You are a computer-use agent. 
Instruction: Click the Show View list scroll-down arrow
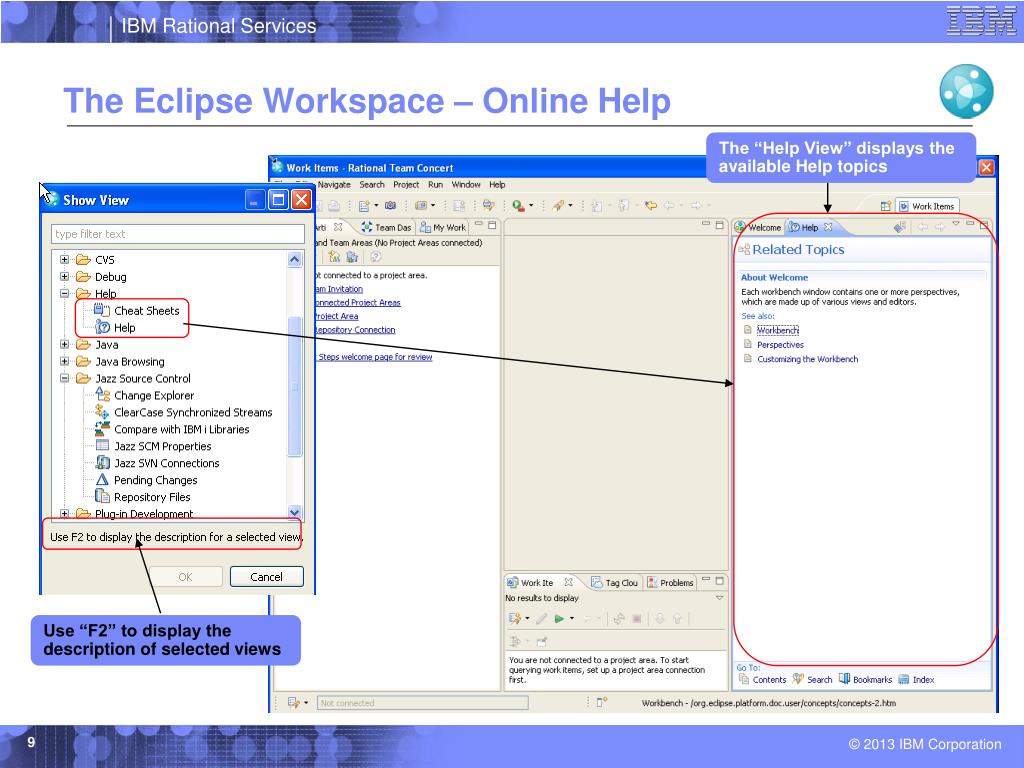tap(295, 513)
